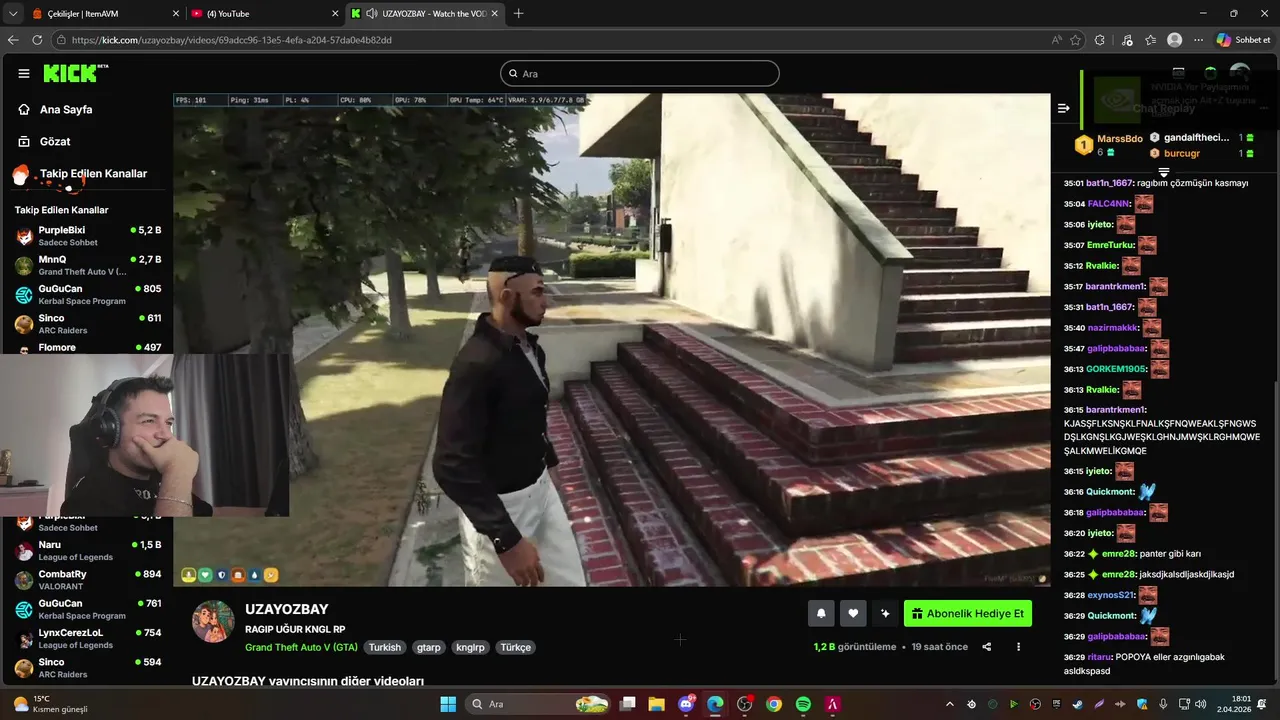Click username ritaru in chat
This screenshot has height=720, width=1280.
1099,657
